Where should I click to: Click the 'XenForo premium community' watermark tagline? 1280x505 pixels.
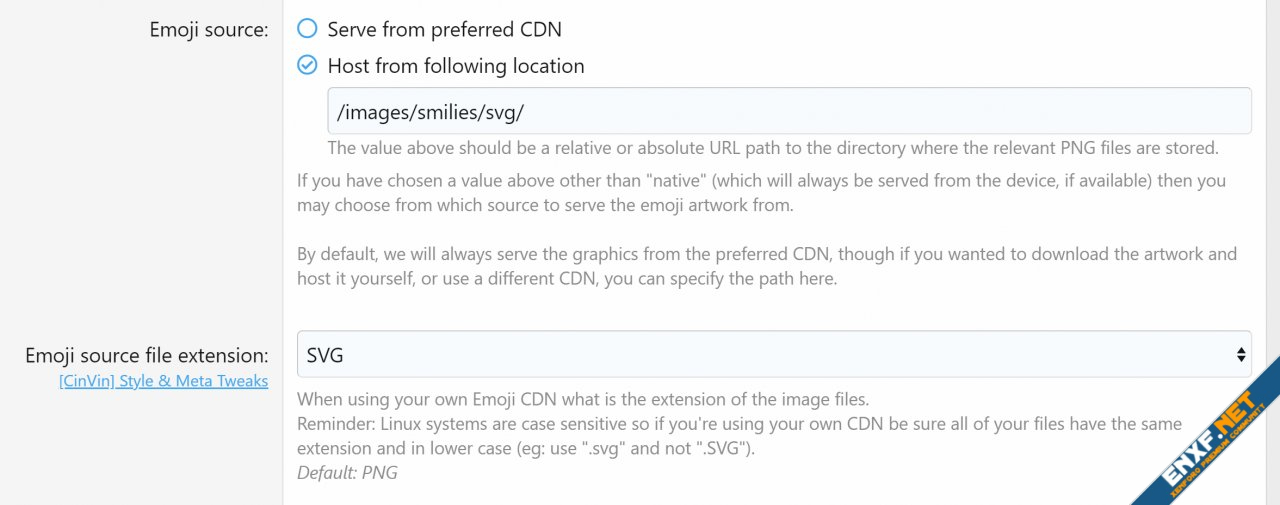pyautogui.click(x=1222, y=456)
